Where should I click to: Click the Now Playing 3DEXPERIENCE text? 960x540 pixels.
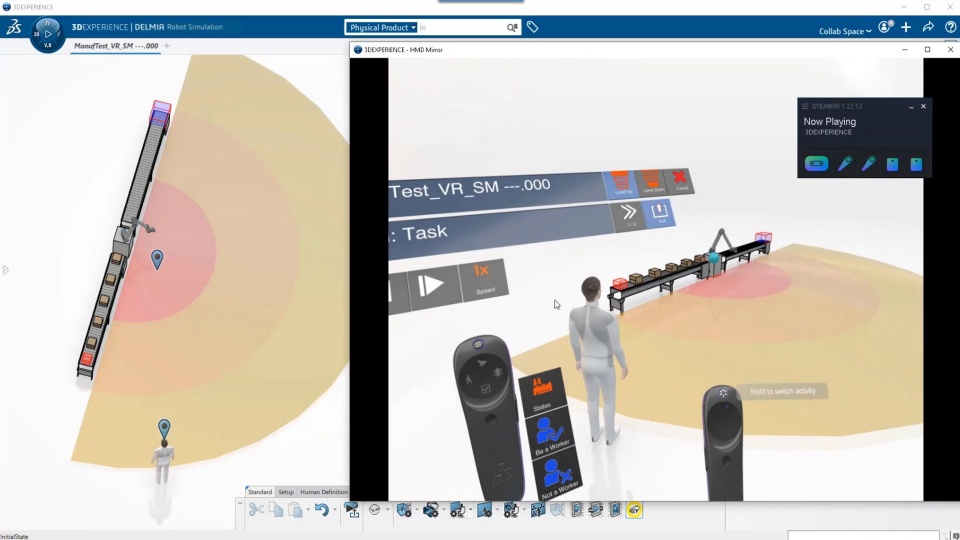click(830, 126)
